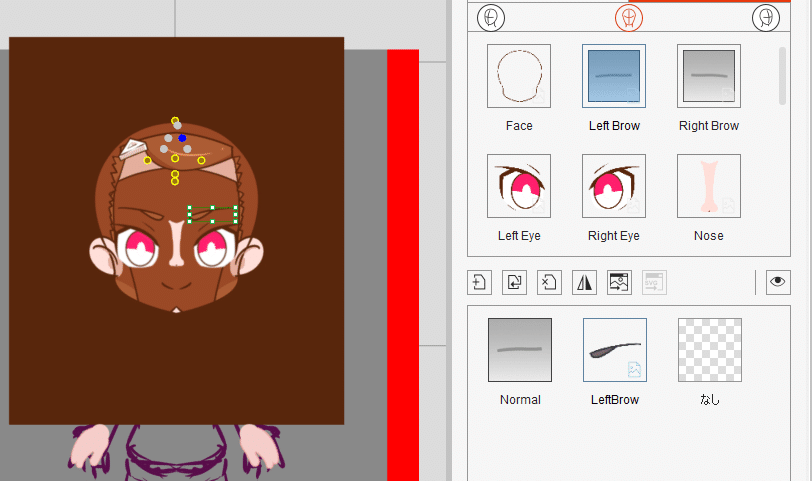Choose the empty なし sprite

(x=709, y=350)
